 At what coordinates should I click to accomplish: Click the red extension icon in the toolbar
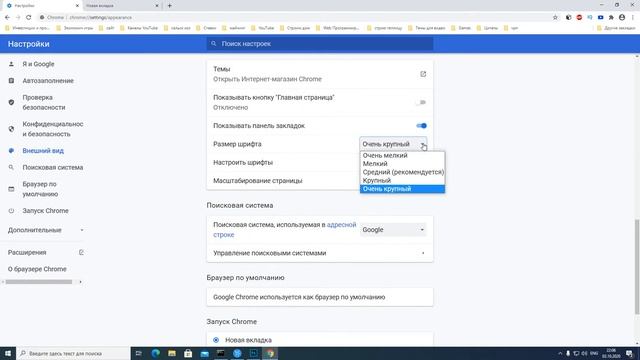pyautogui.click(x=579, y=18)
